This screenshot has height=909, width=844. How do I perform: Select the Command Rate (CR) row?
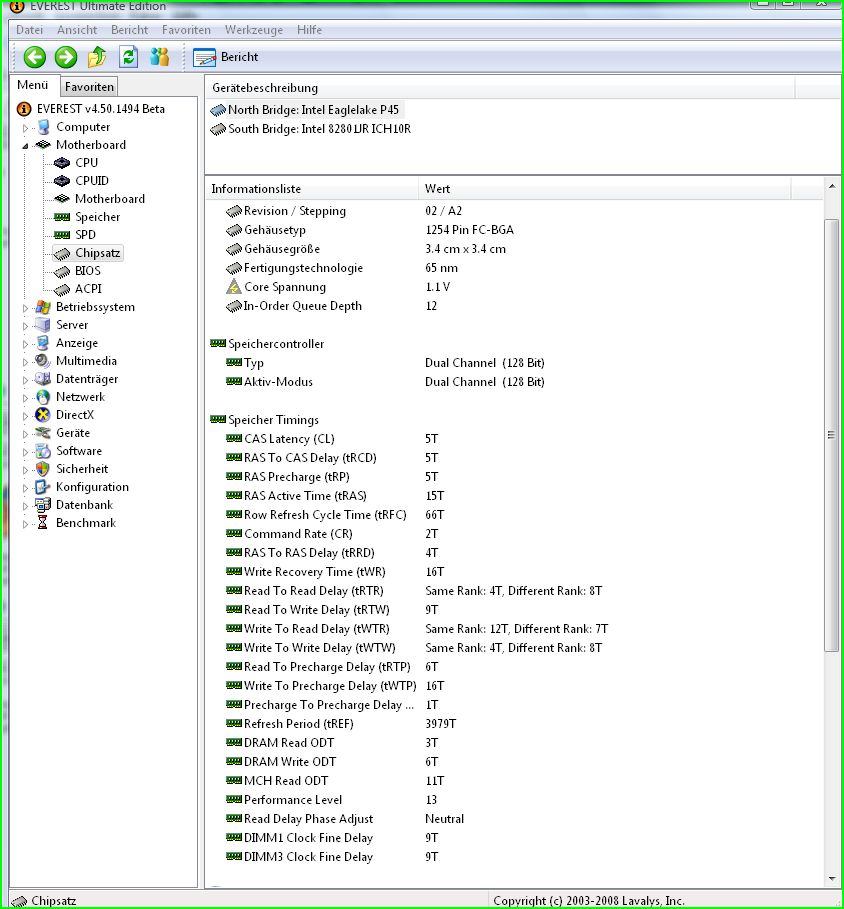[x=514, y=534]
